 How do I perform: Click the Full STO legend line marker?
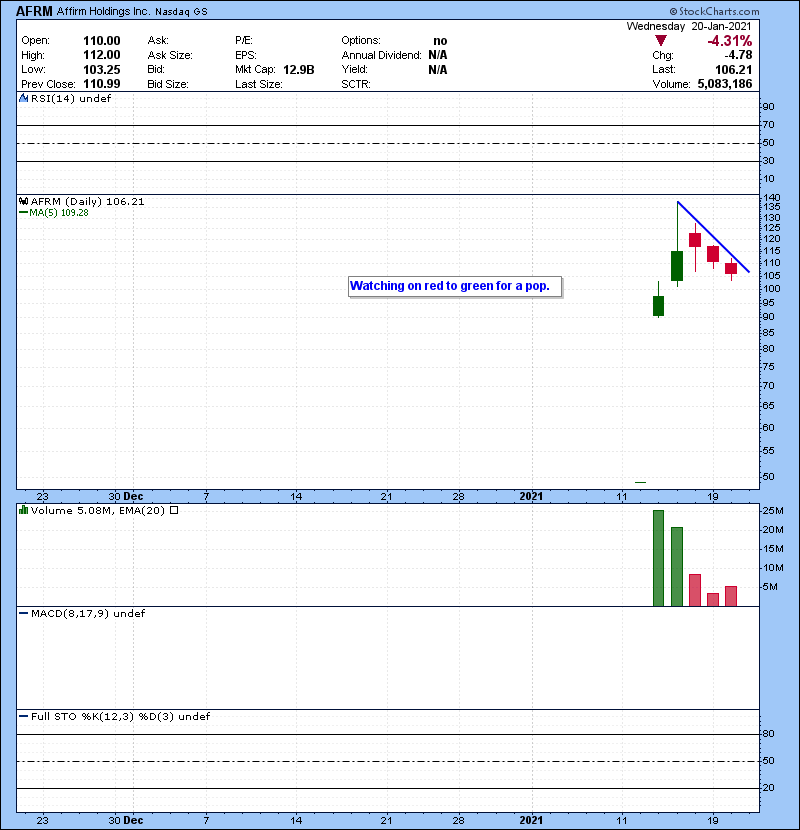coord(23,717)
